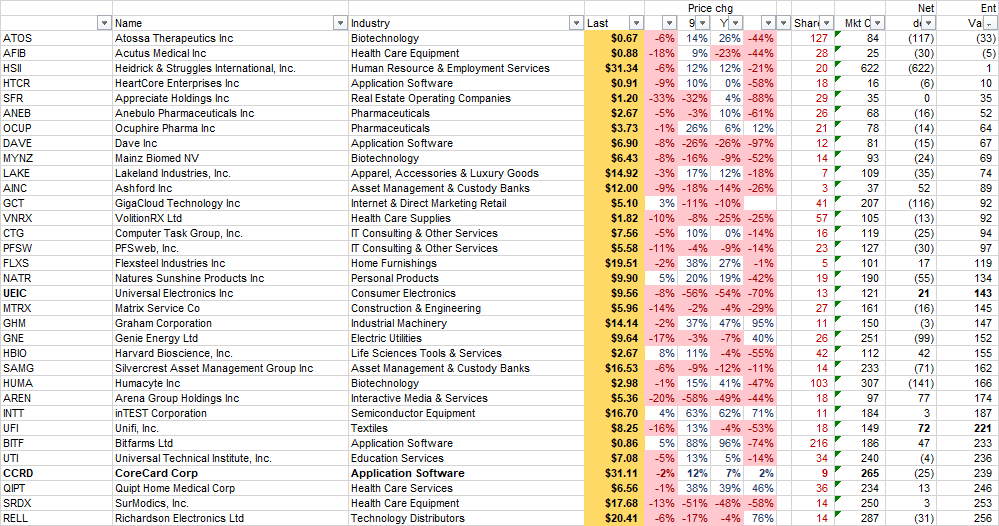The image size is (999, 526).
Task: Click the -97% price change cell
Action: click(x=759, y=143)
